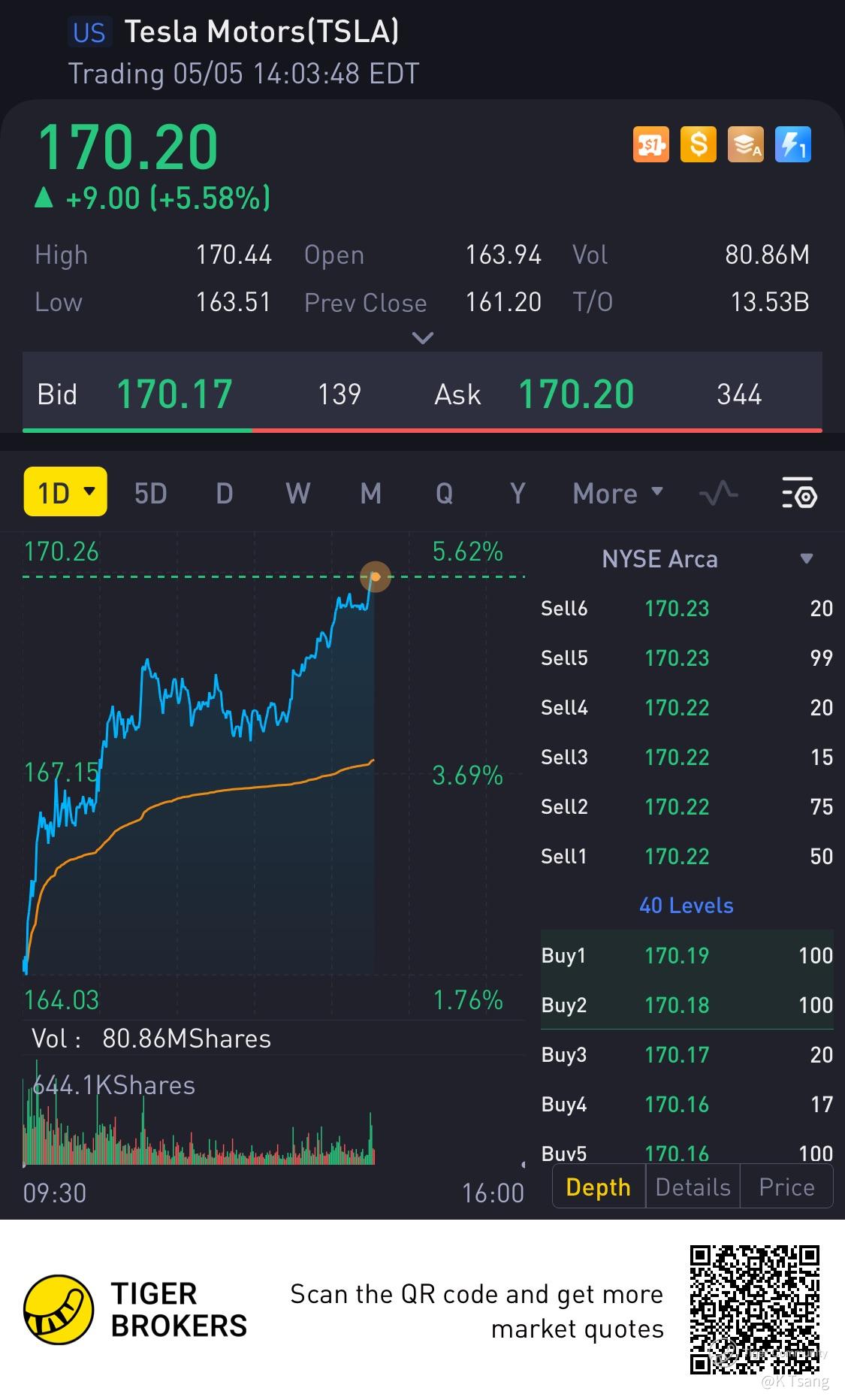Screen dimensions: 845x1400
Task: Tap the Bid price 170.17
Action: [x=174, y=395]
